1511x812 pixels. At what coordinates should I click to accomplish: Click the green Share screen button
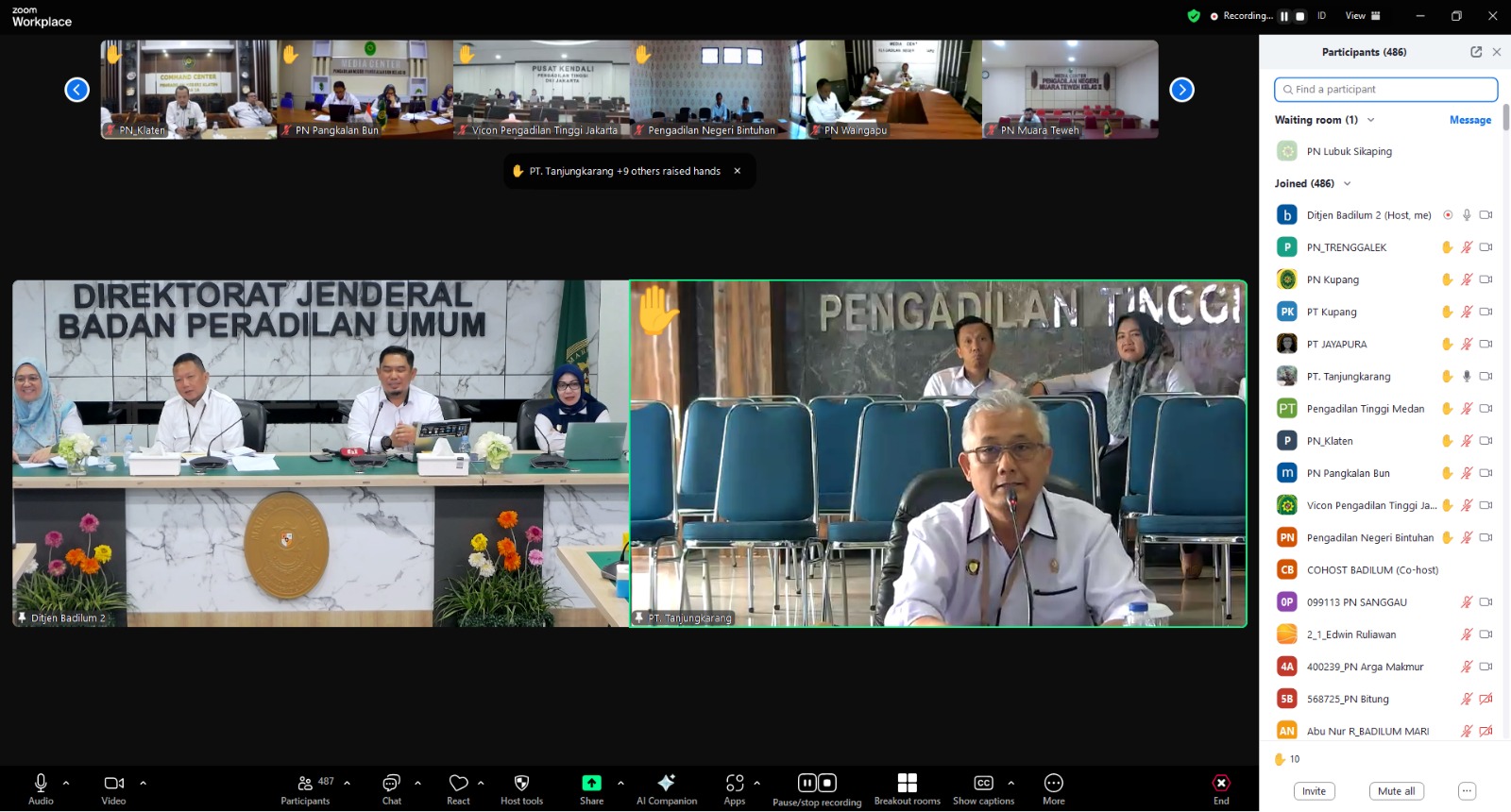tap(592, 783)
